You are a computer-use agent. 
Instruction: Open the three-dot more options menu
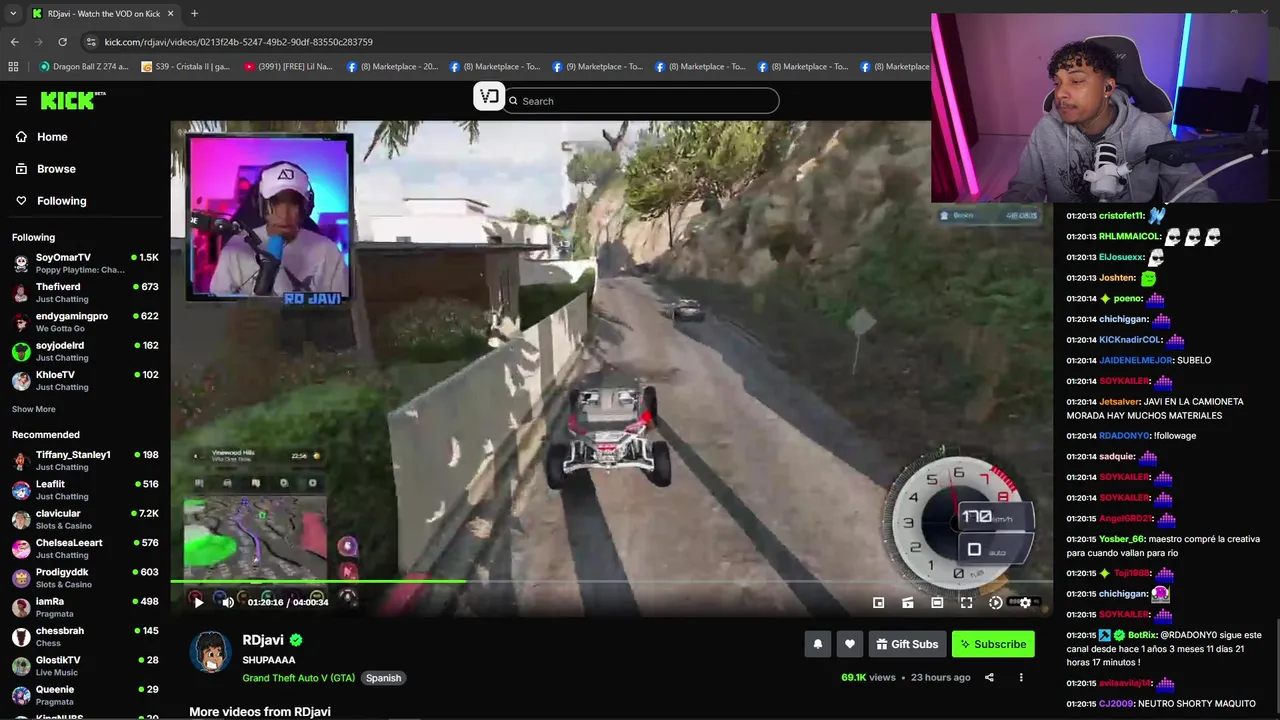pyautogui.click(x=1021, y=677)
